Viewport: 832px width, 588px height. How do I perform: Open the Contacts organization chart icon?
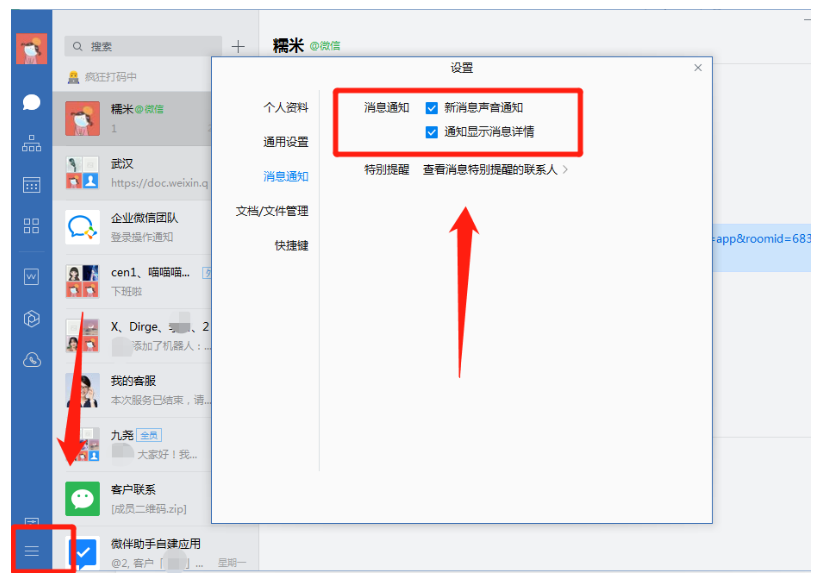tap(32, 143)
